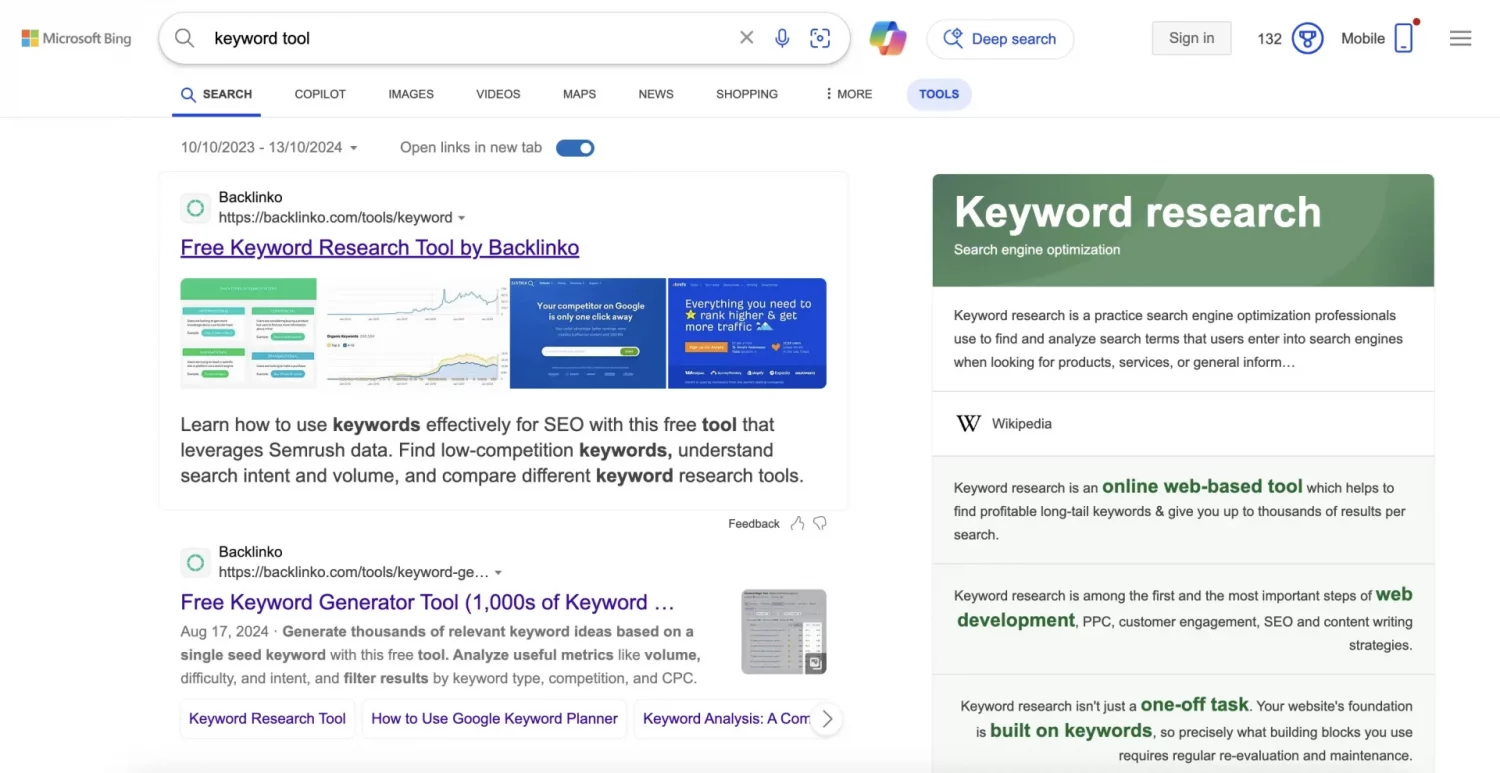Image resolution: width=1500 pixels, height=773 pixels.
Task: Click the Deep search button
Action: click(x=1000, y=39)
